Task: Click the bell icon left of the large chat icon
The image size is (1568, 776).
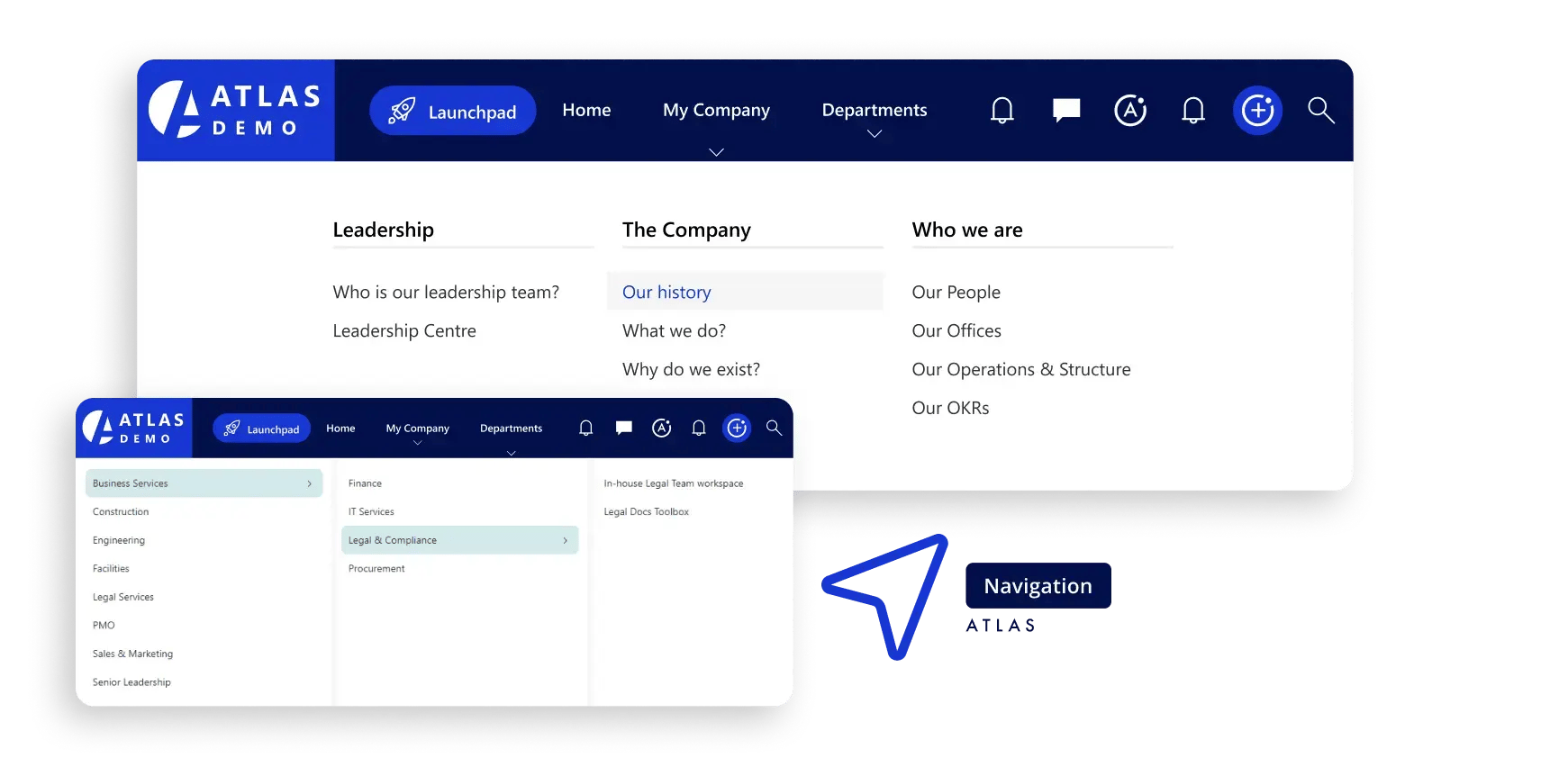Action: 1002,111
